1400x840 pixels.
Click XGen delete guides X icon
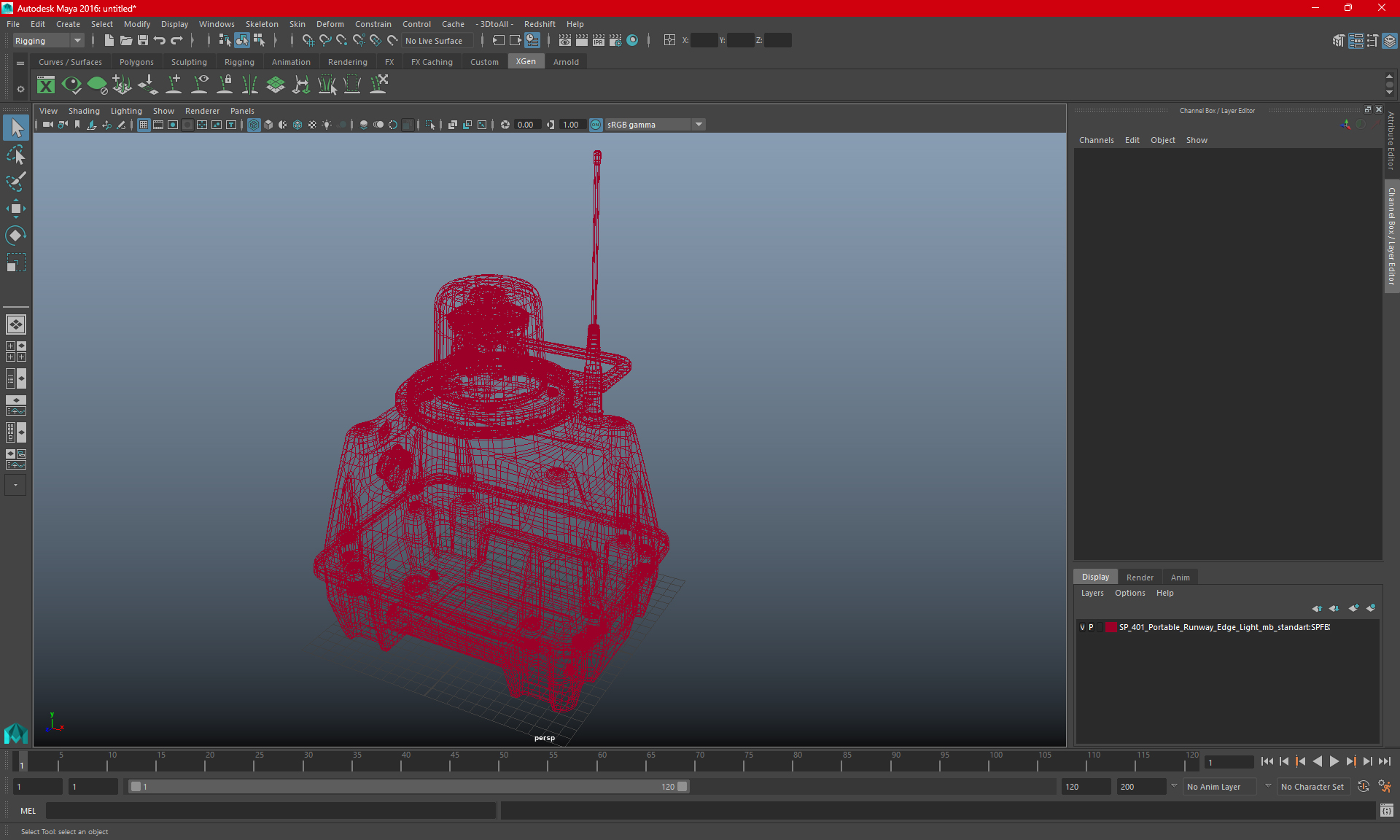[378, 85]
